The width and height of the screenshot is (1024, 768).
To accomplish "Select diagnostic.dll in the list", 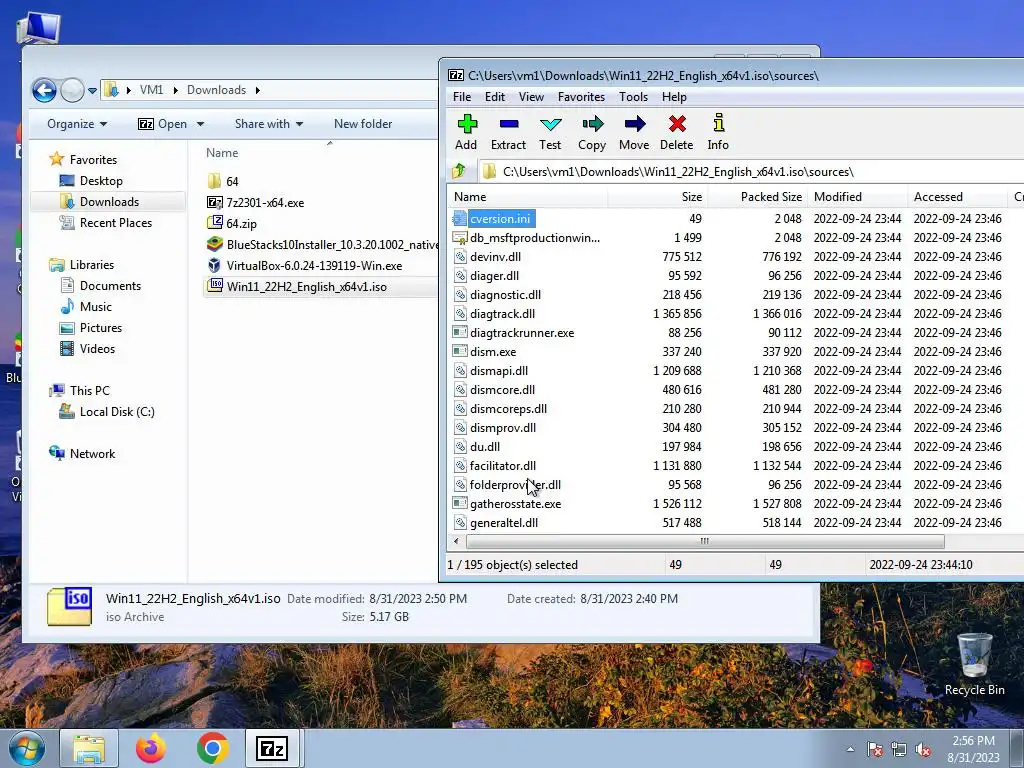I will pos(505,295).
